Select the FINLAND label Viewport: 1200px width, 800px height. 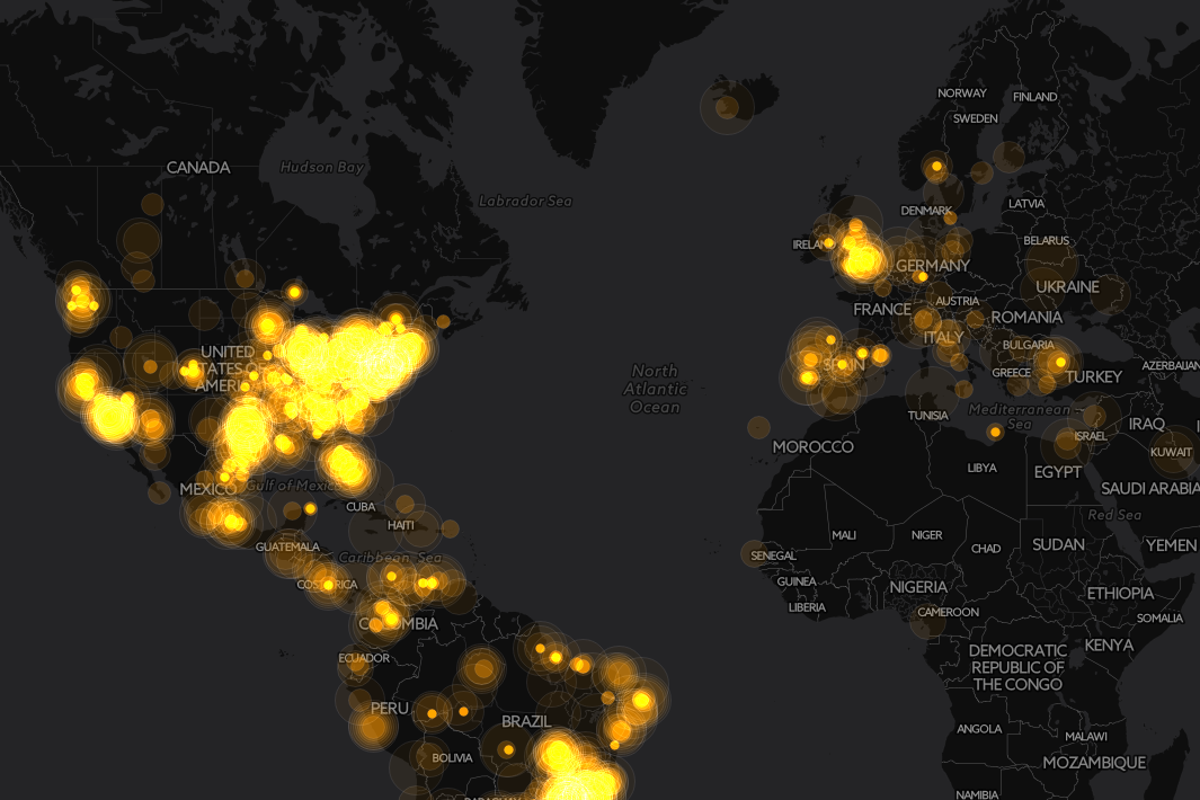[x=1035, y=97]
